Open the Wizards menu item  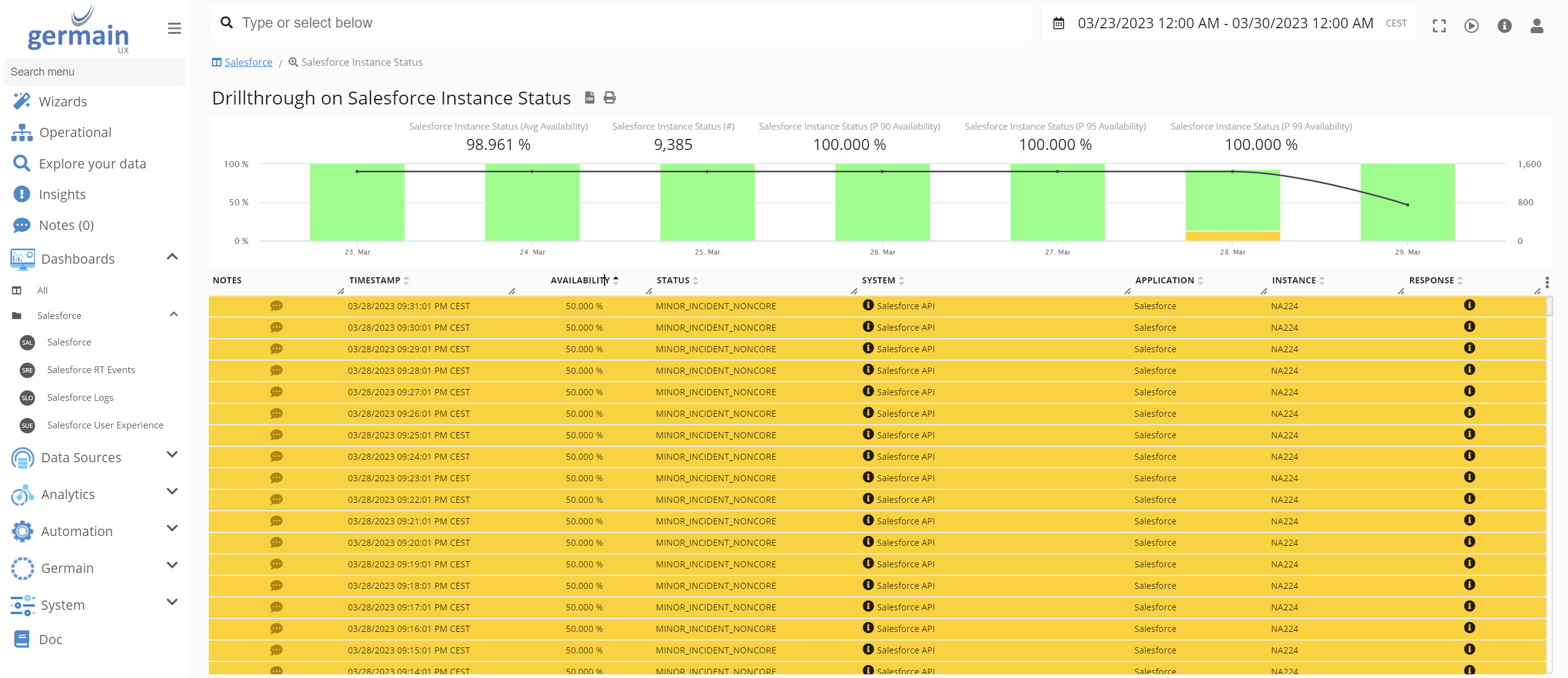click(x=62, y=101)
